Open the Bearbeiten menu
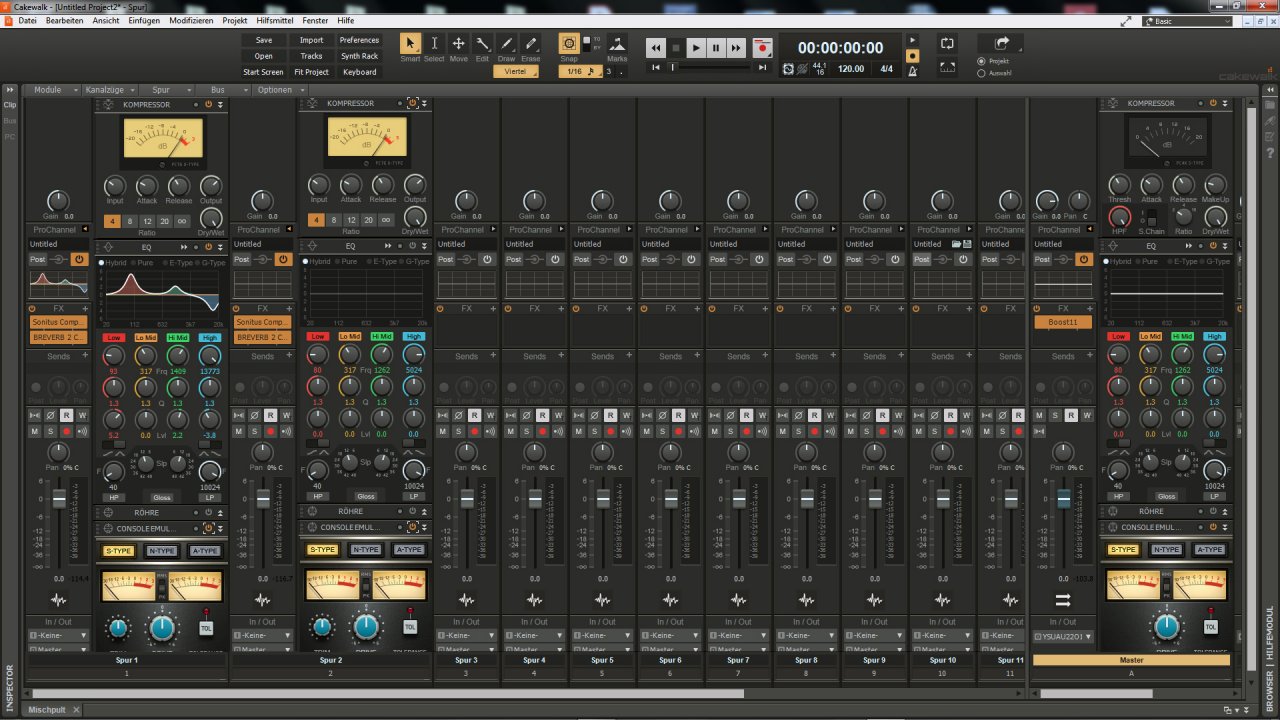Viewport: 1280px width, 720px height. 65,20
